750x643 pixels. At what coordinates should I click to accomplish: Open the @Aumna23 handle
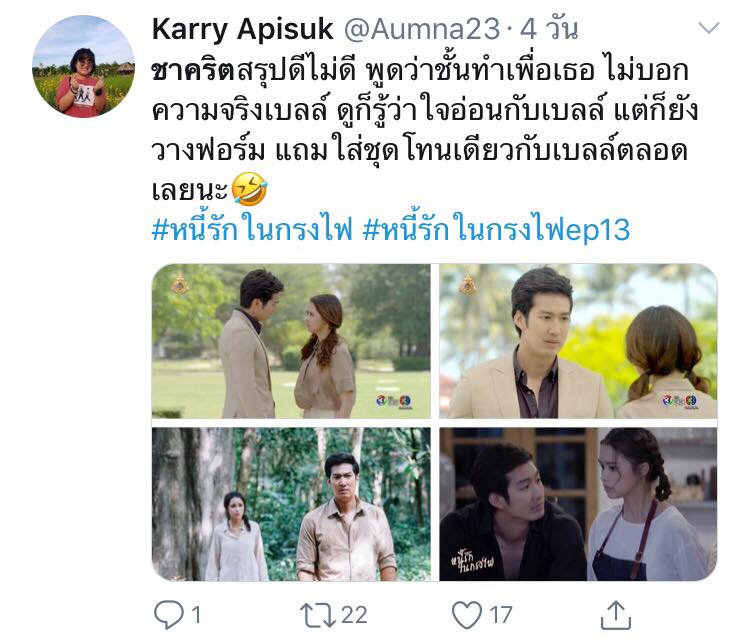[422, 30]
